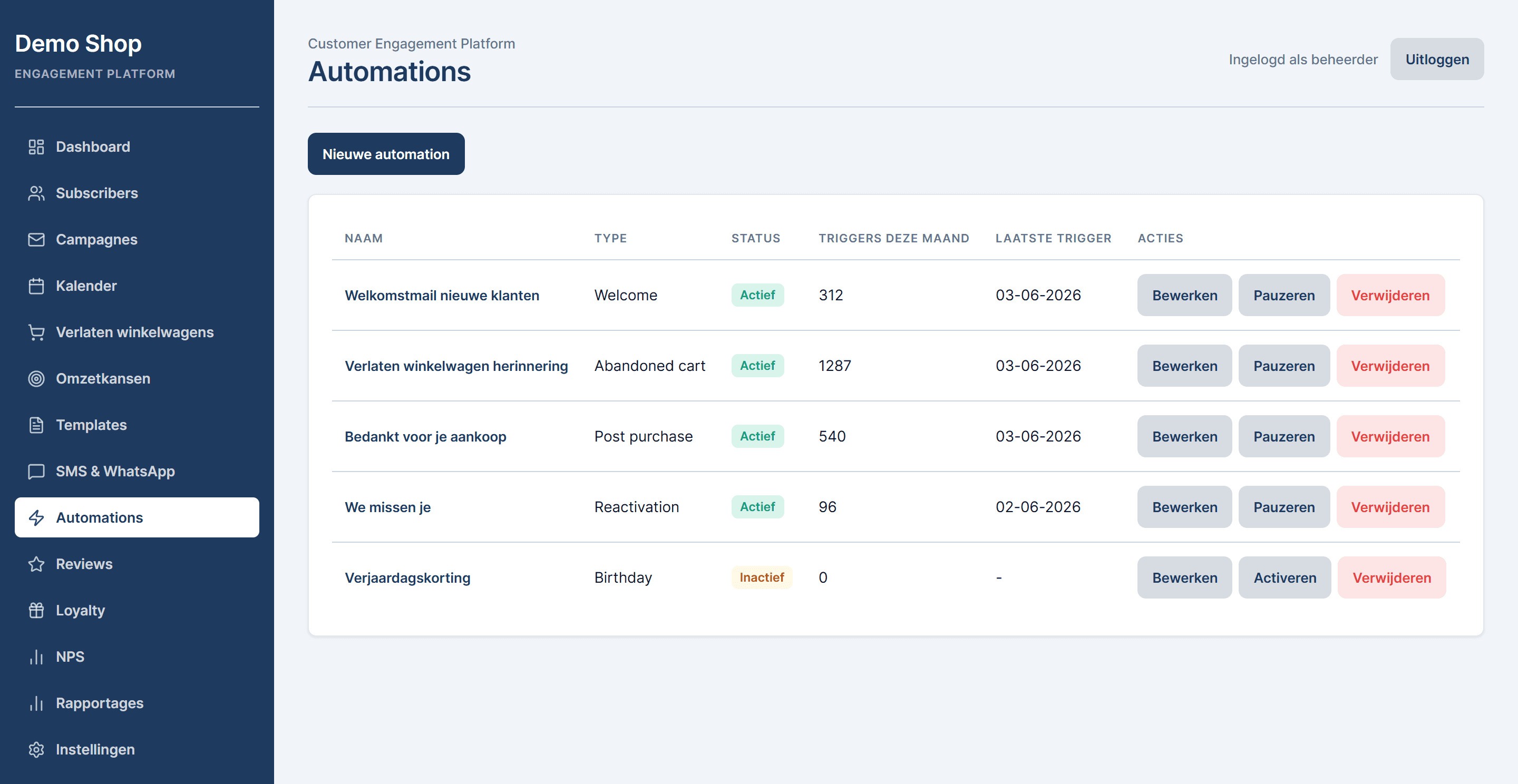Click the Naam column header
This screenshot has height=784, width=1518.
point(364,238)
